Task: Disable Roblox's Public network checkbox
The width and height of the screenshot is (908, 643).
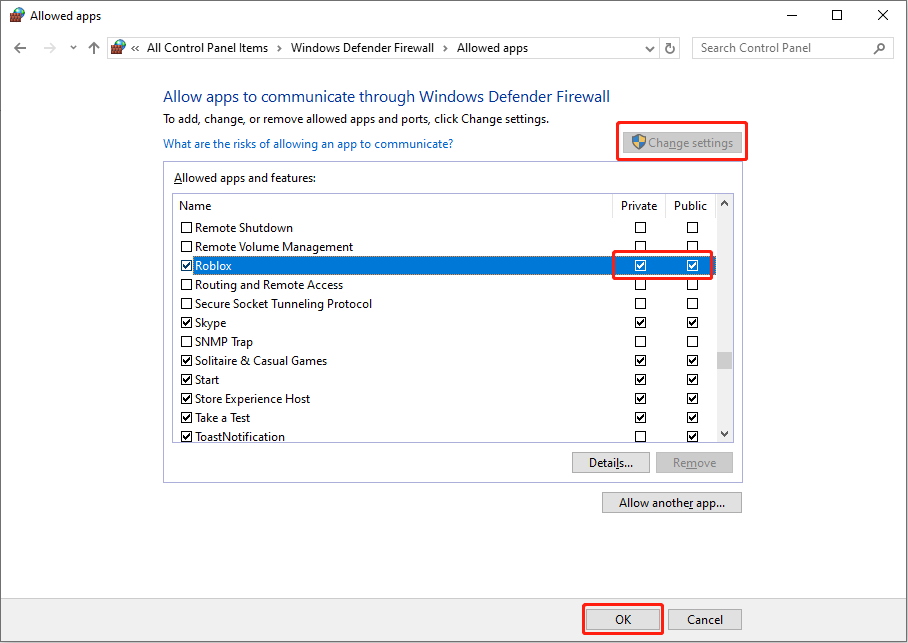Action: click(691, 265)
